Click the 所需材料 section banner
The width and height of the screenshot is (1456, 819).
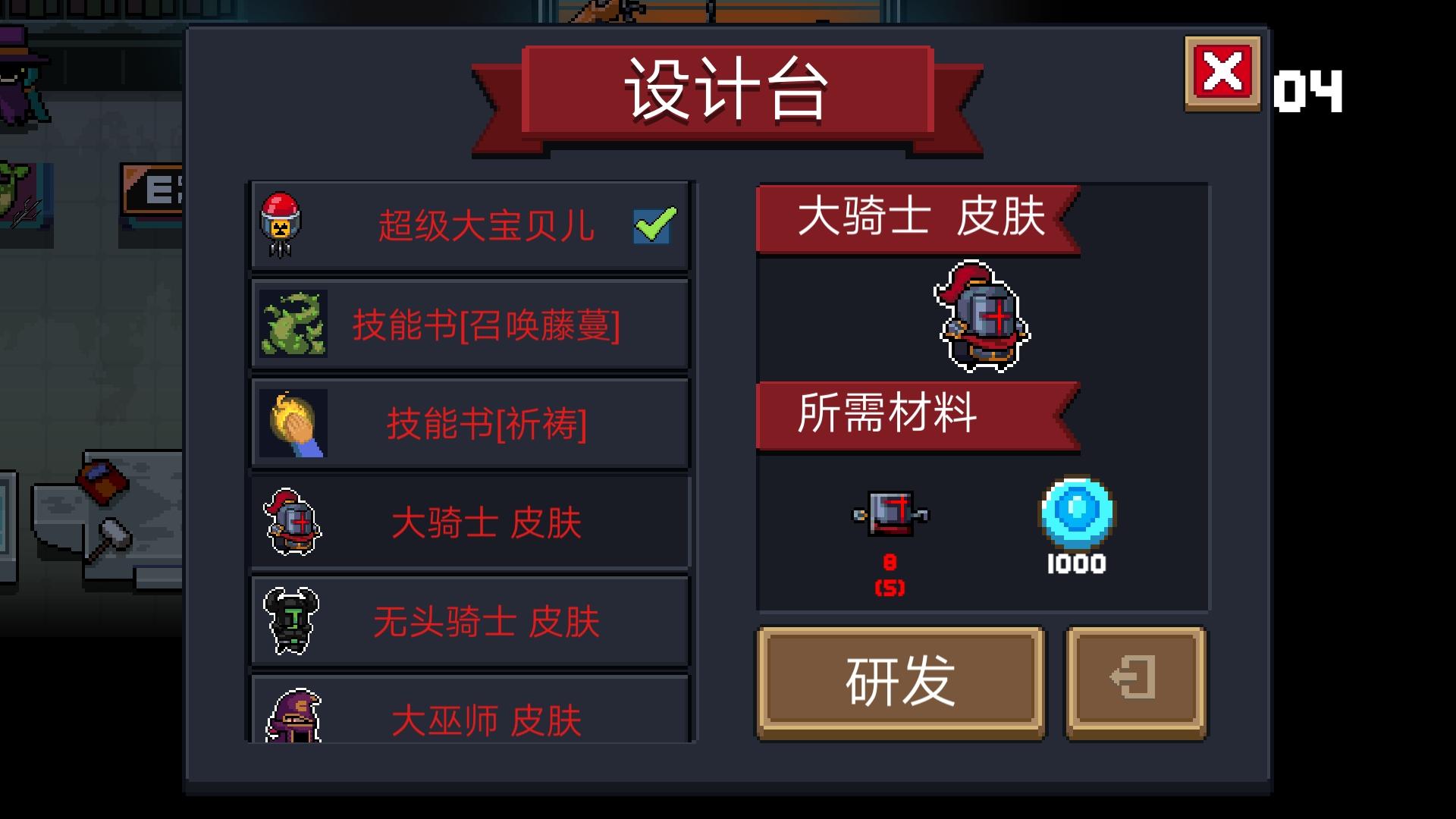[918, 416]
